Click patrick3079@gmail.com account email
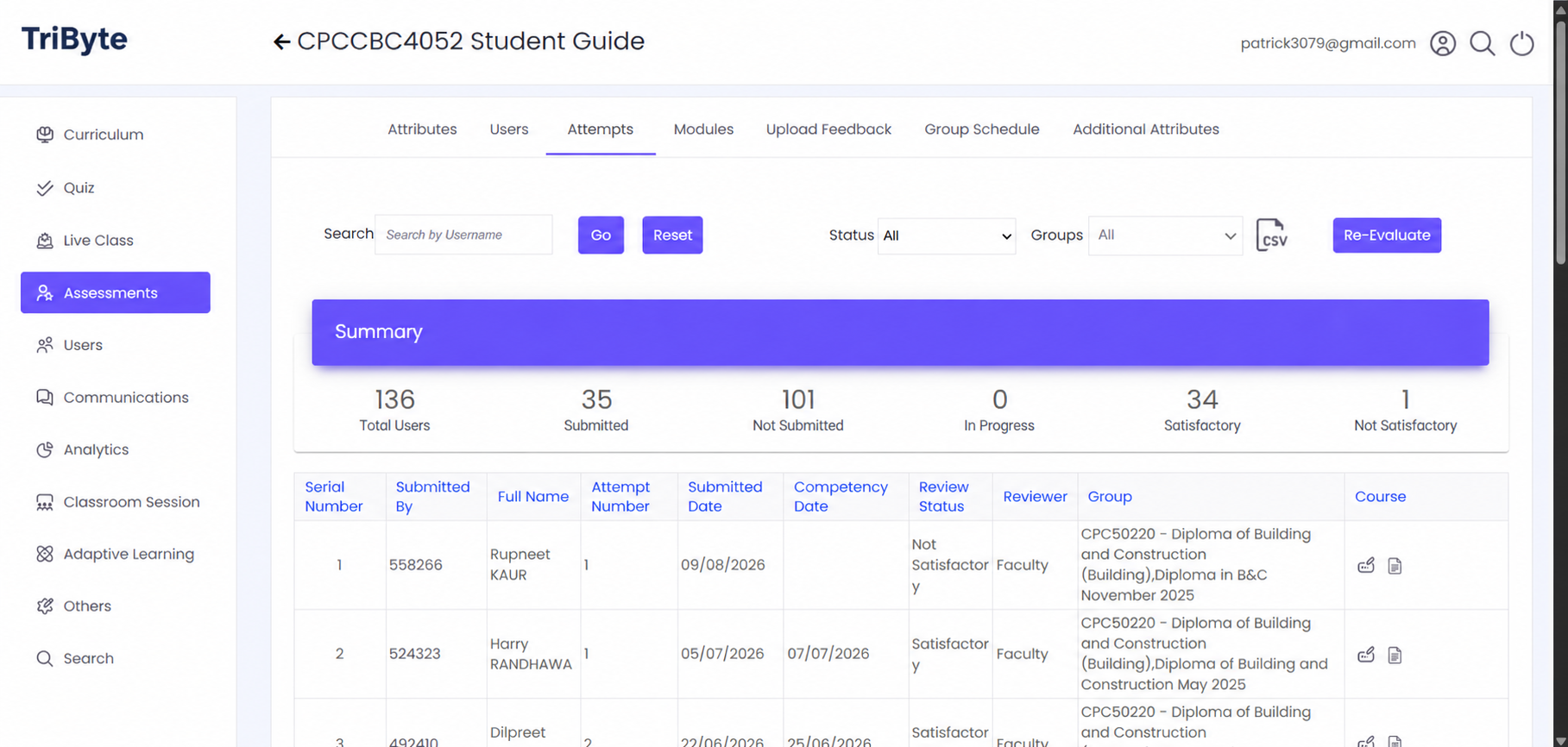The image size is (1568, 747). click(x=1328, y=43)
